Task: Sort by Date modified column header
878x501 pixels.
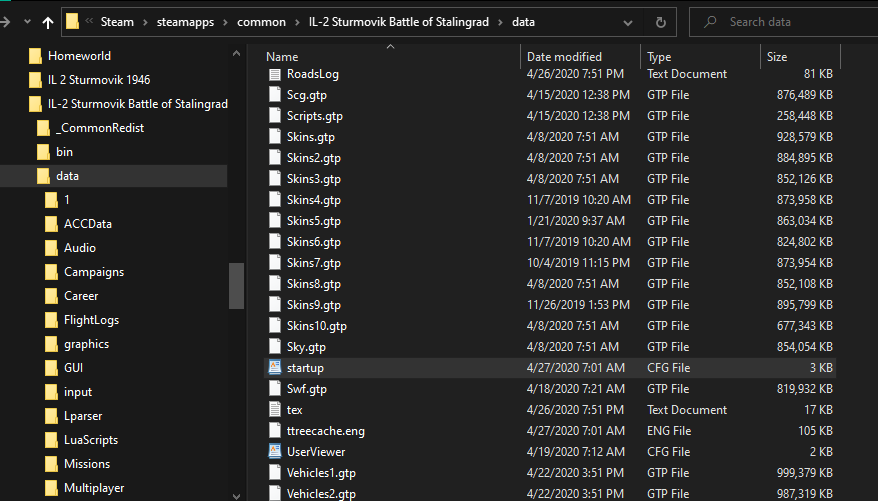Action: (564, 57)
